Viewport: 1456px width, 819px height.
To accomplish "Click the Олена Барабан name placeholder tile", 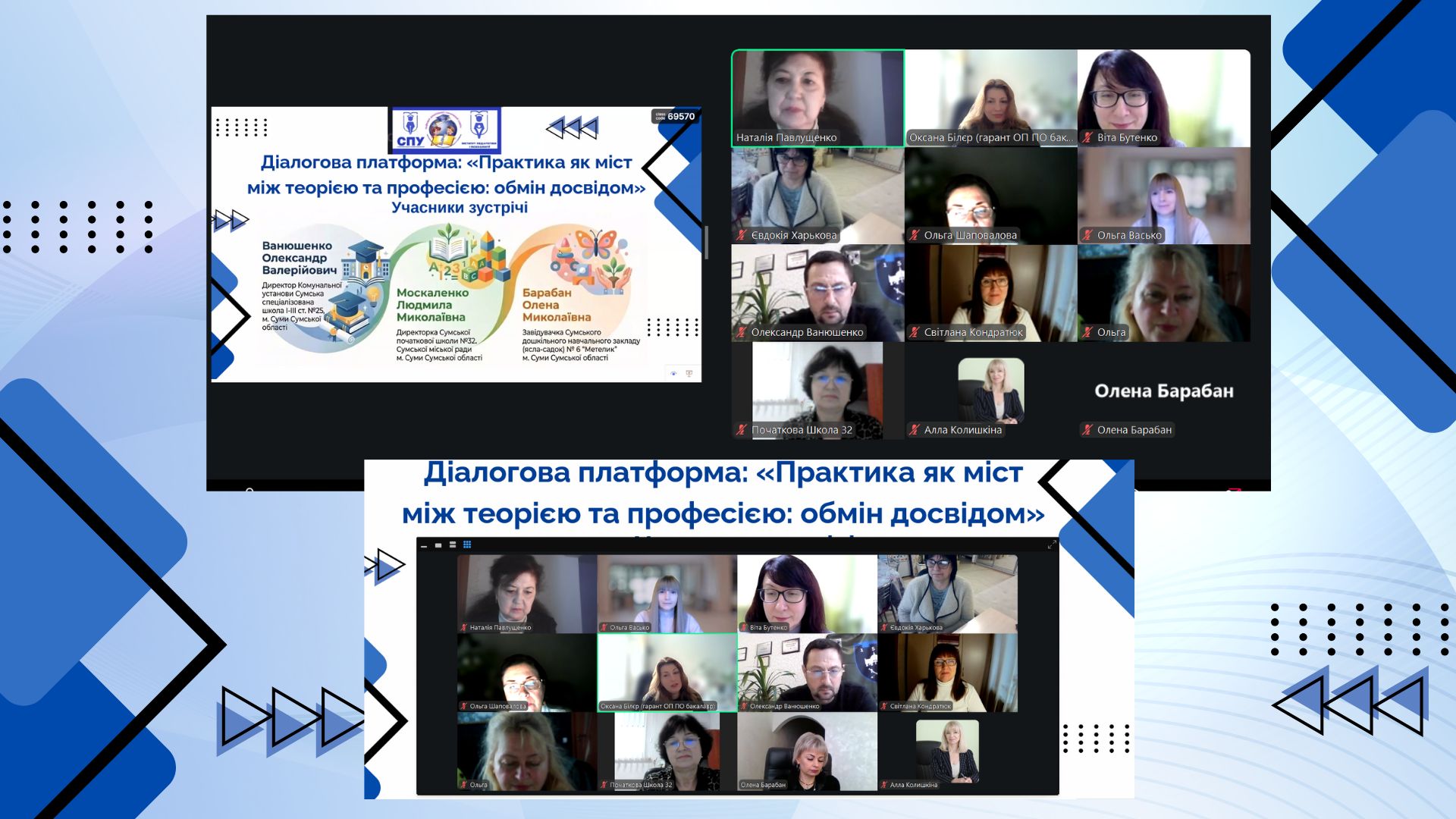I will (x=1163, y=391).
